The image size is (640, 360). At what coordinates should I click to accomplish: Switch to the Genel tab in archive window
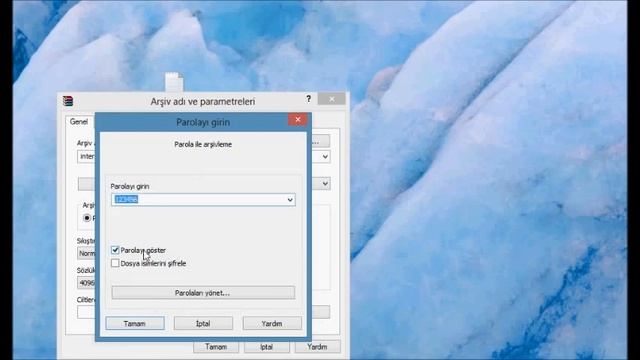[79, 122]
